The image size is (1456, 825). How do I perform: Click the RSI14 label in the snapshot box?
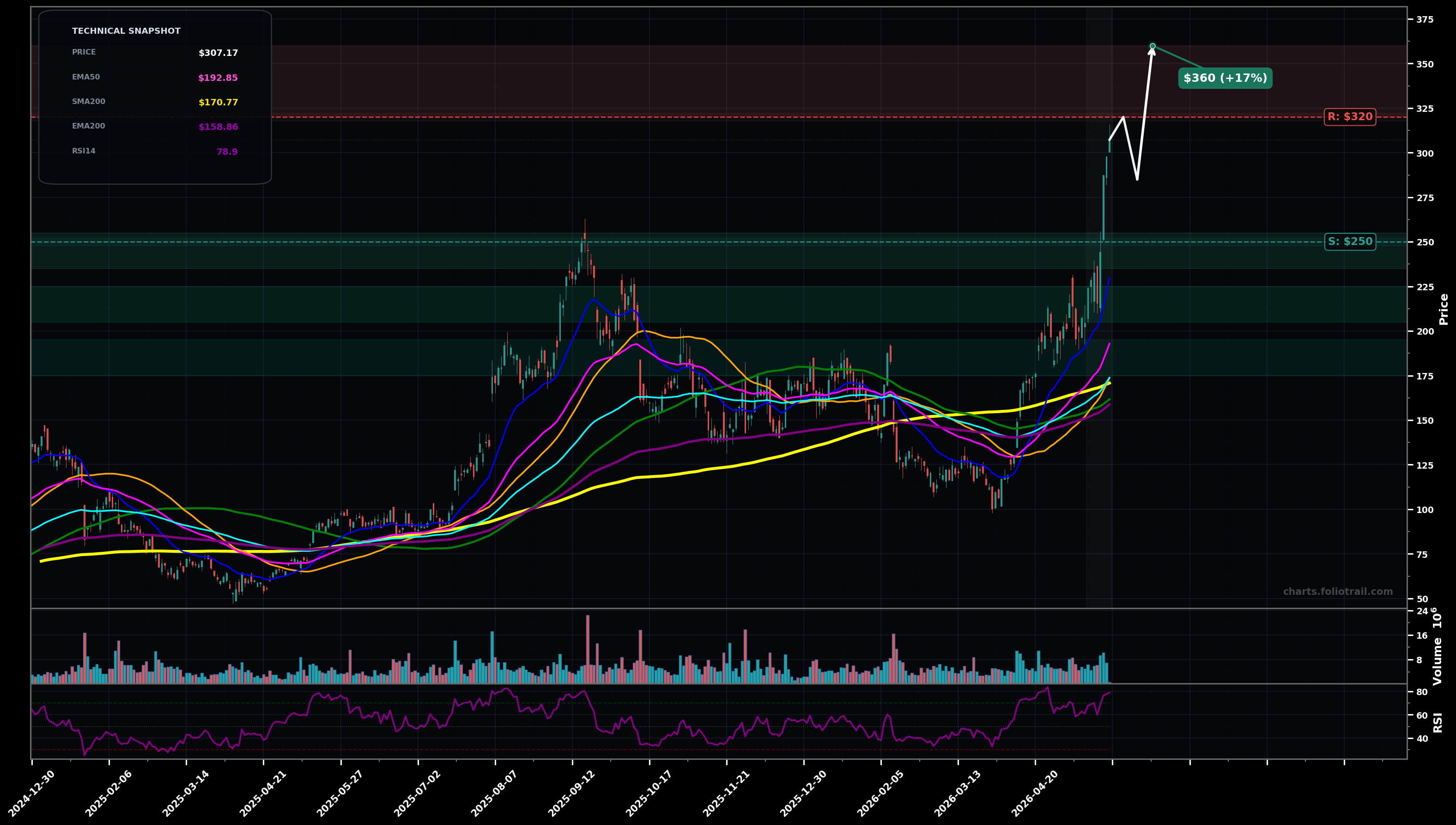(x=84, y=151)
